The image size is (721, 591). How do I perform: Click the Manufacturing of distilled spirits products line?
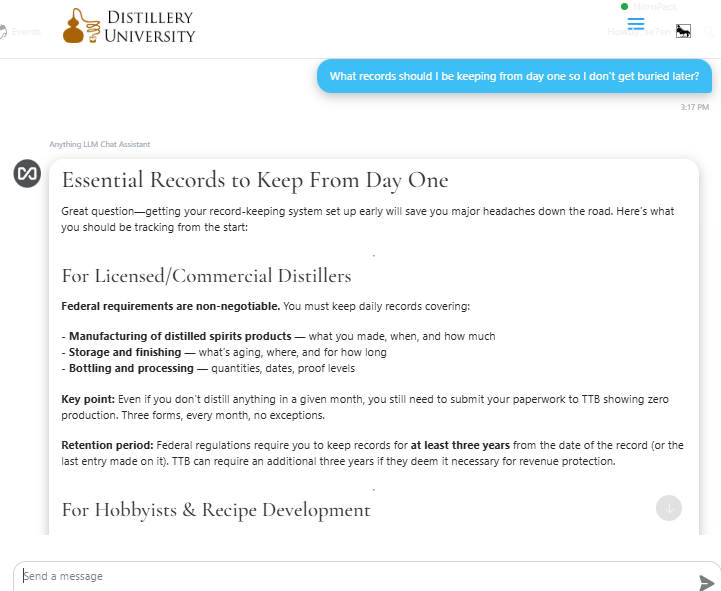(x=278, y=336)
